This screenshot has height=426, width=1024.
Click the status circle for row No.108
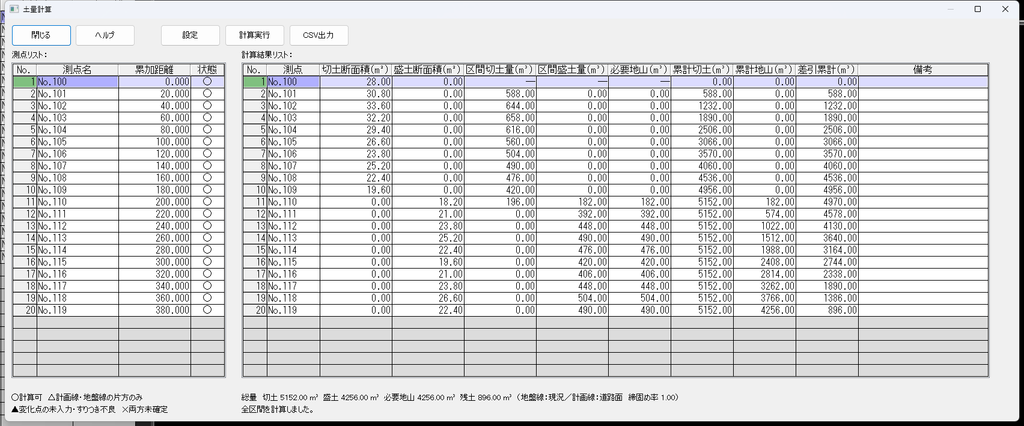point(208,177)
